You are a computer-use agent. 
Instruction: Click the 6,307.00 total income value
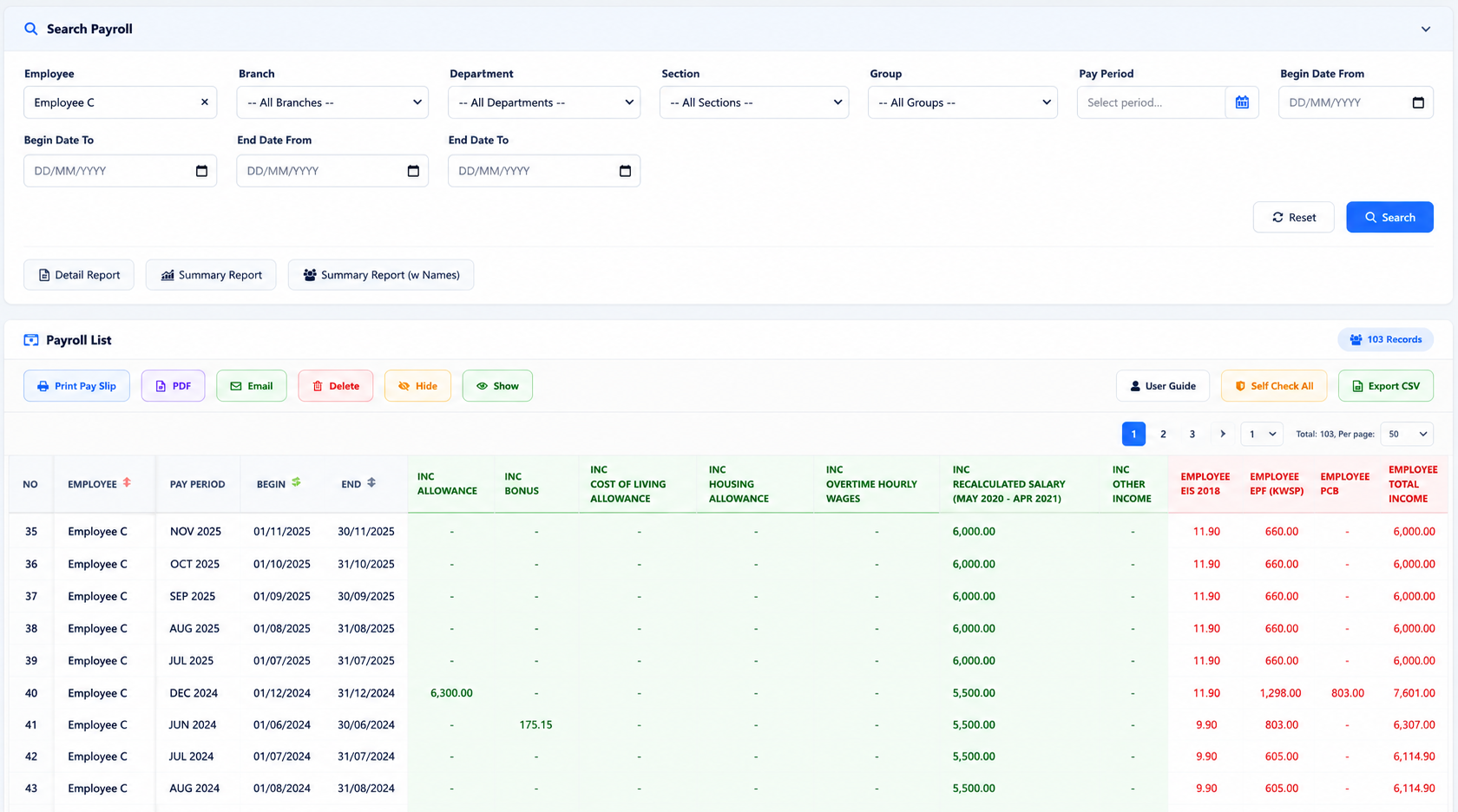(1414, 724)
